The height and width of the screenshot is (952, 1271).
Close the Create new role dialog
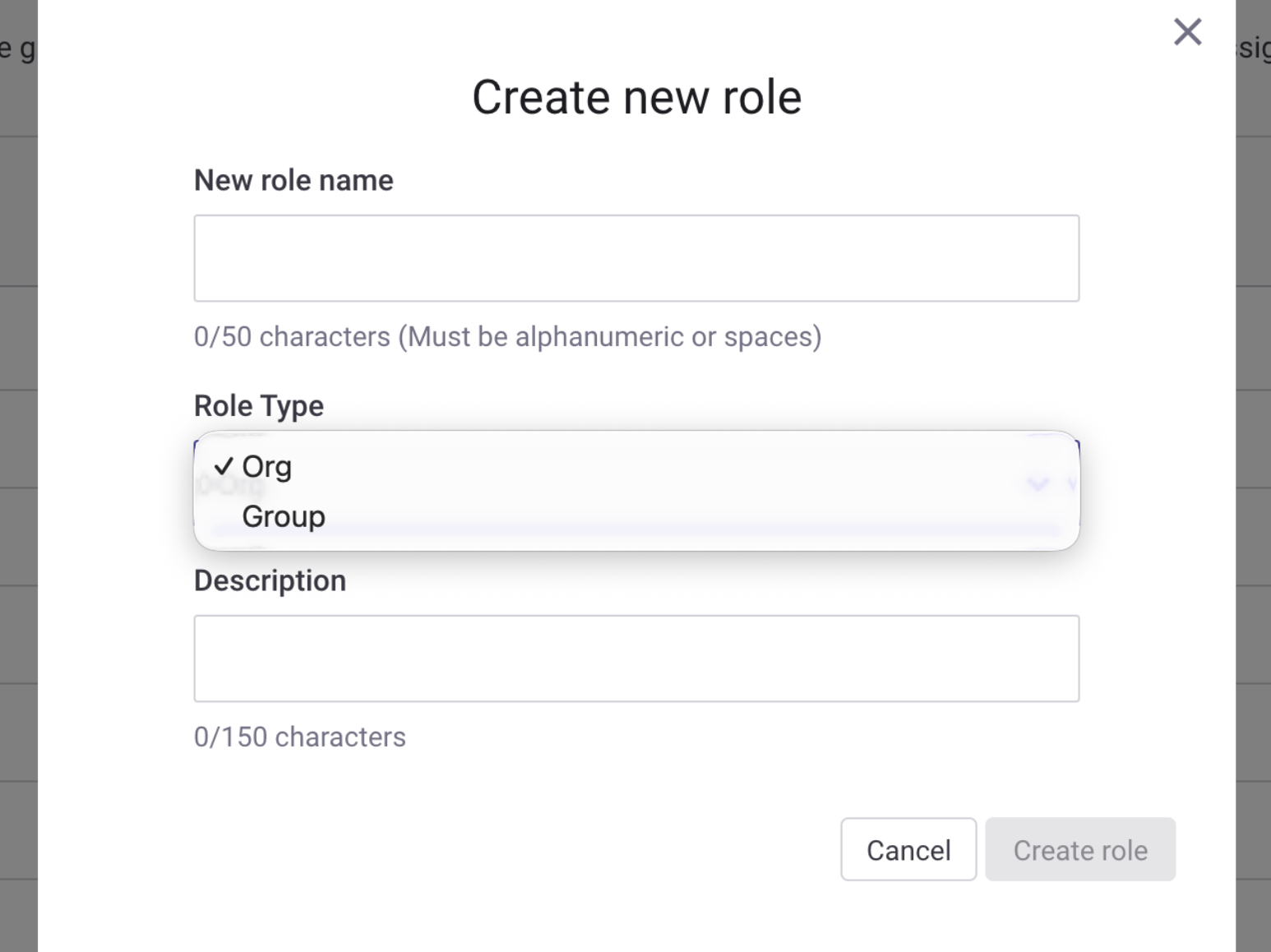click(1187, 32)
